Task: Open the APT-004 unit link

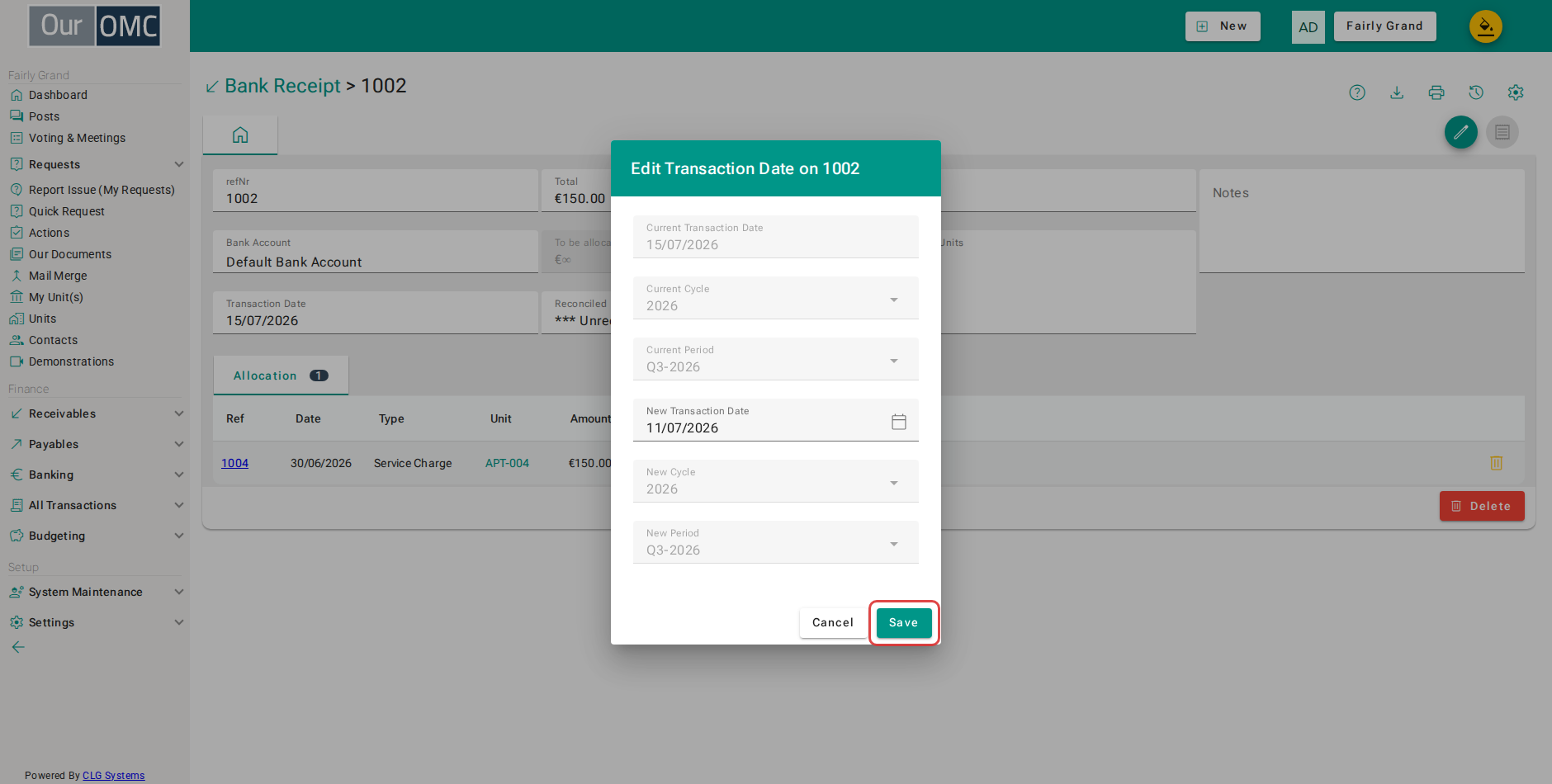Action: point(507,463)
